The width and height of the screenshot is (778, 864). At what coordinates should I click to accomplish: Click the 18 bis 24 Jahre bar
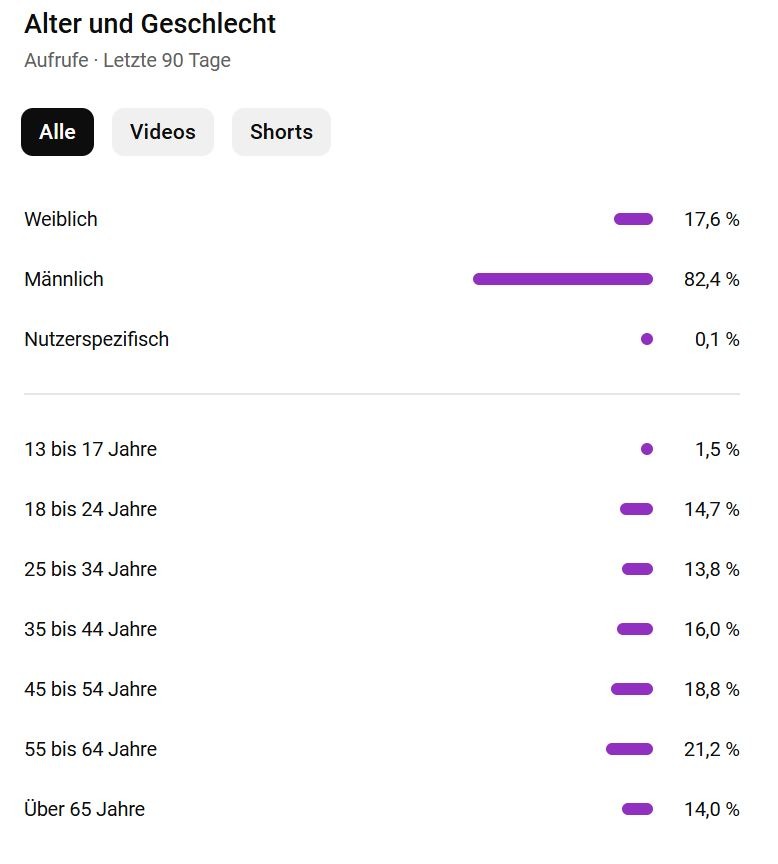click(x=636, y=509)
